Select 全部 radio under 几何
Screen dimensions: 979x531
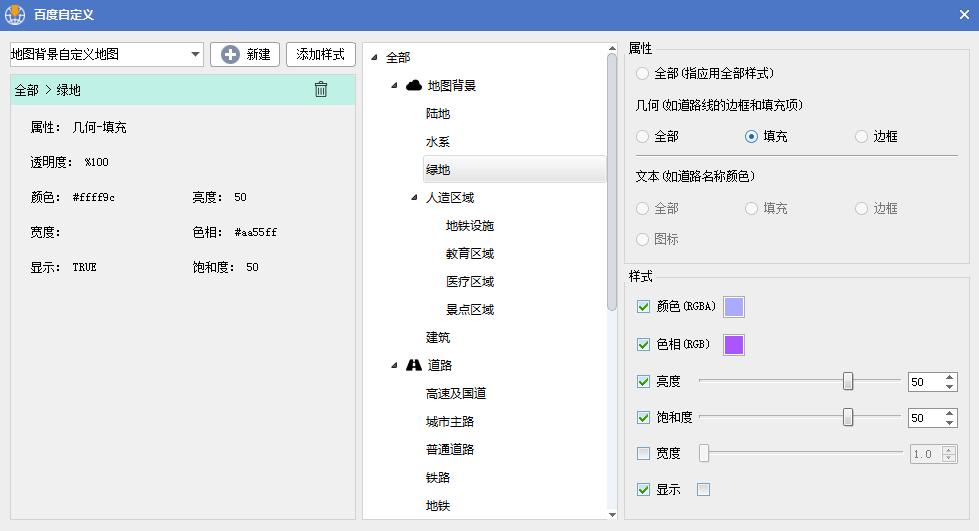coord(642,136)
